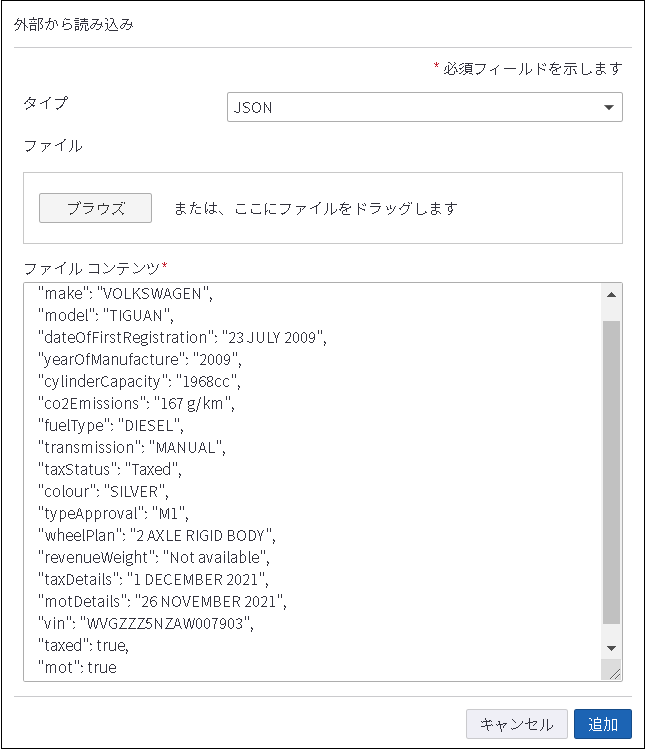The height and width of the screenshot is (749, 645).
Task: Click the textarea resize handle corner
Action: pyautogui.click(x=614, y=674)
